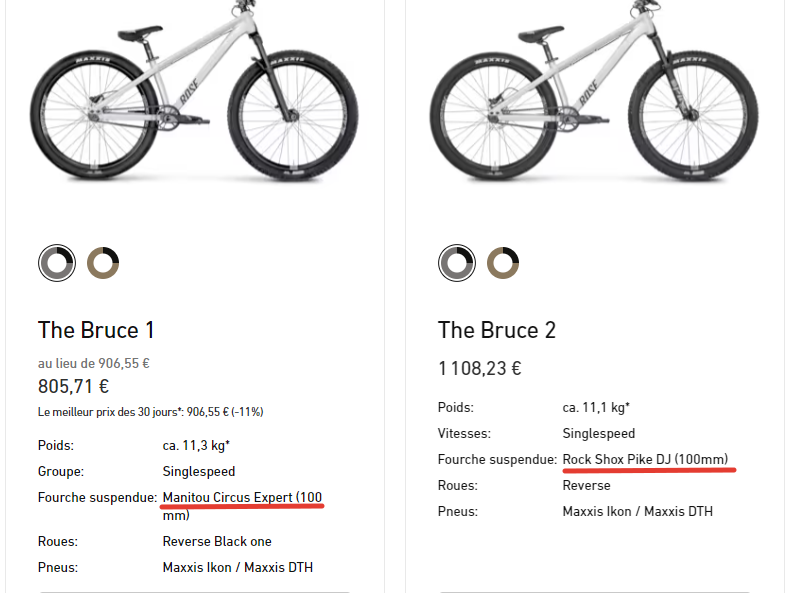The width and height of the screenshot is (805, 593).
Task: Select grey-black color swatch for The Bruce 1
Action: pos(57,263)
